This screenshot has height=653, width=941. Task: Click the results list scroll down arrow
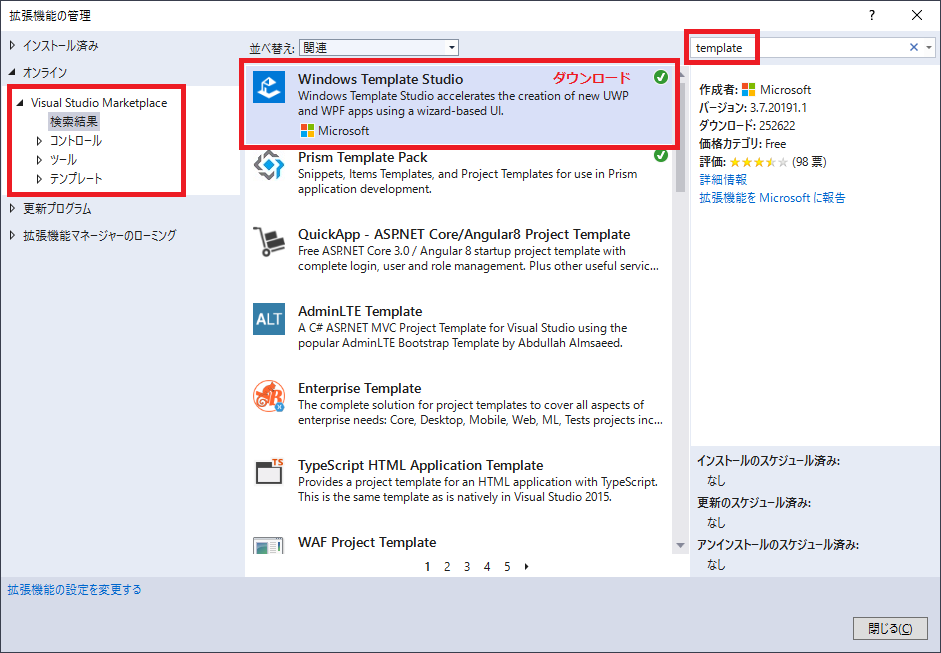[x=680, y=545]
